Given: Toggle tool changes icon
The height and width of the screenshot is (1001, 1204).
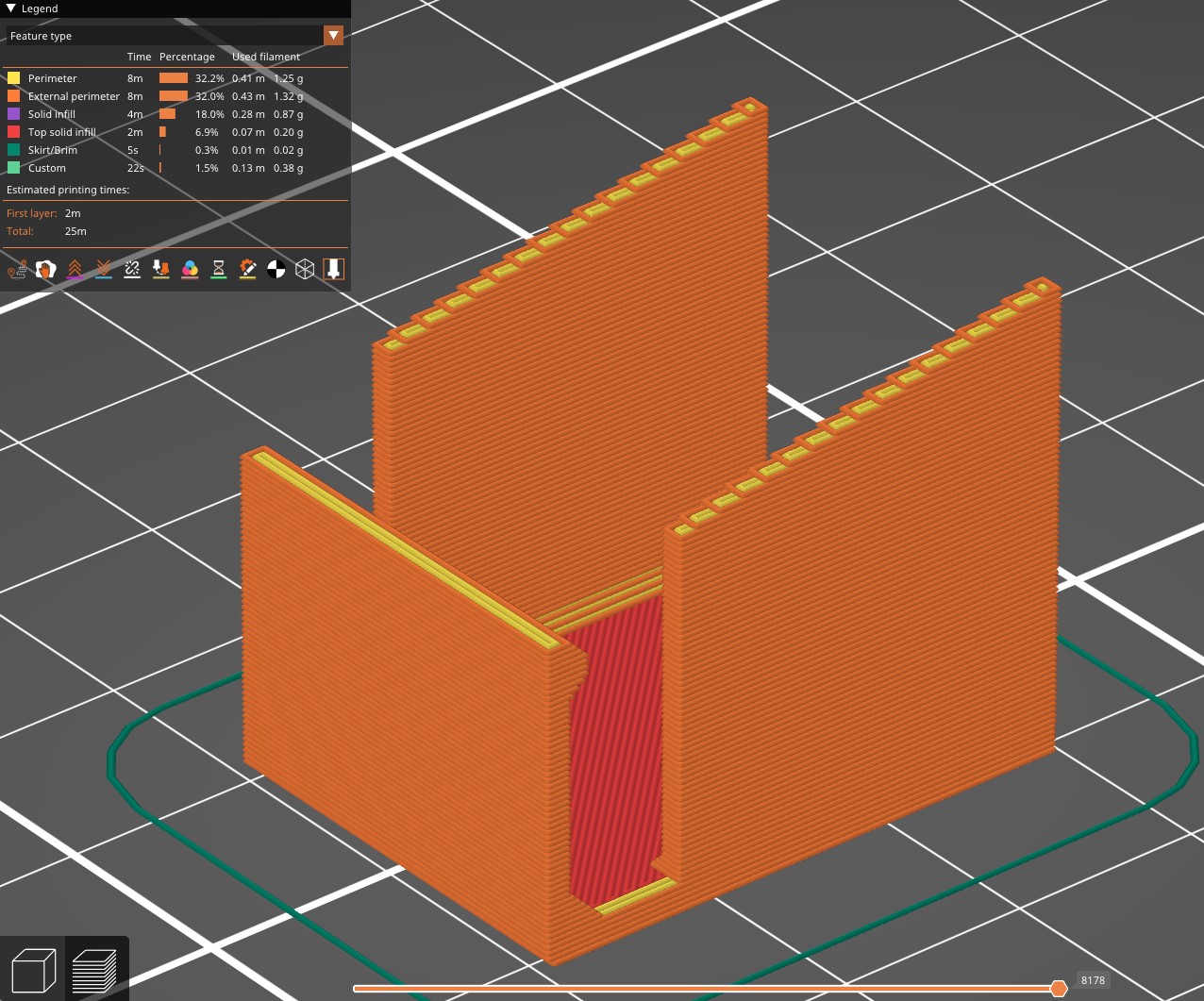Looking at the screenshot, I should (161, 270).
